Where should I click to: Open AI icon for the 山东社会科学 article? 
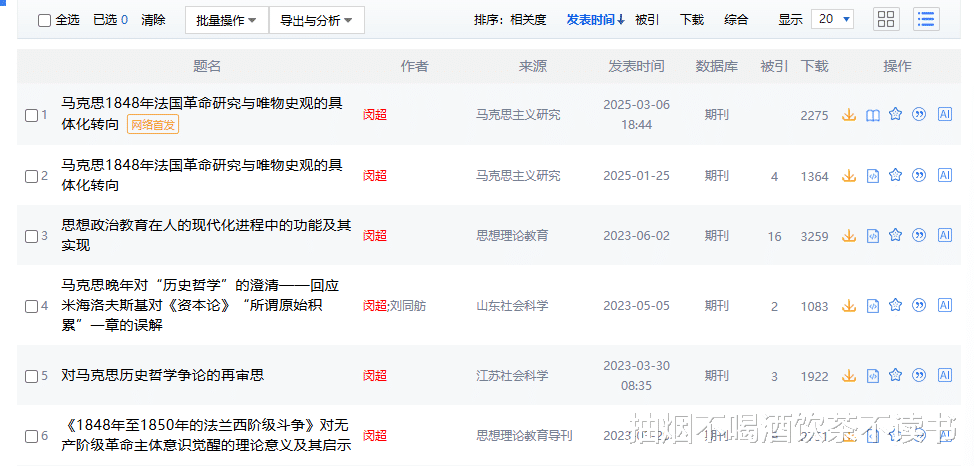pyautogui.click(x=945, y=305)
